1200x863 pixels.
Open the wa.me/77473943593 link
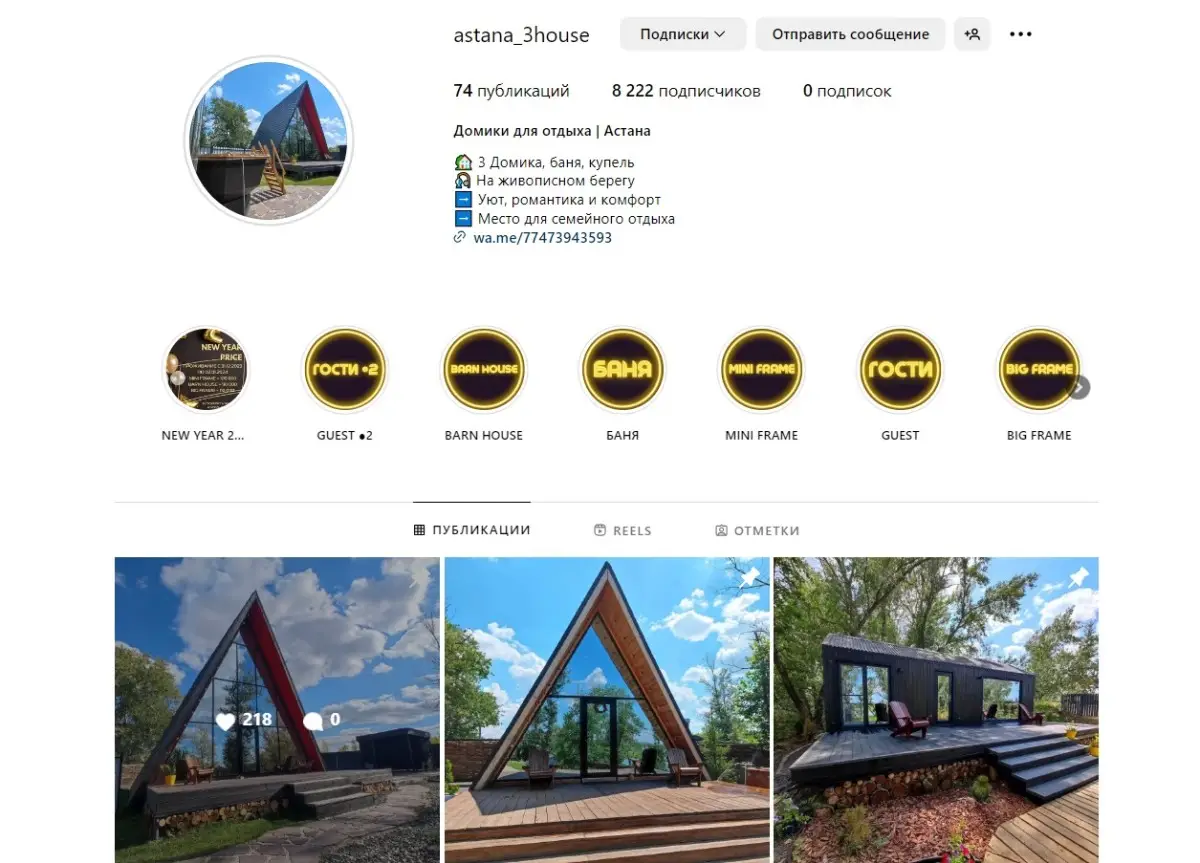(x=542, y=238)
